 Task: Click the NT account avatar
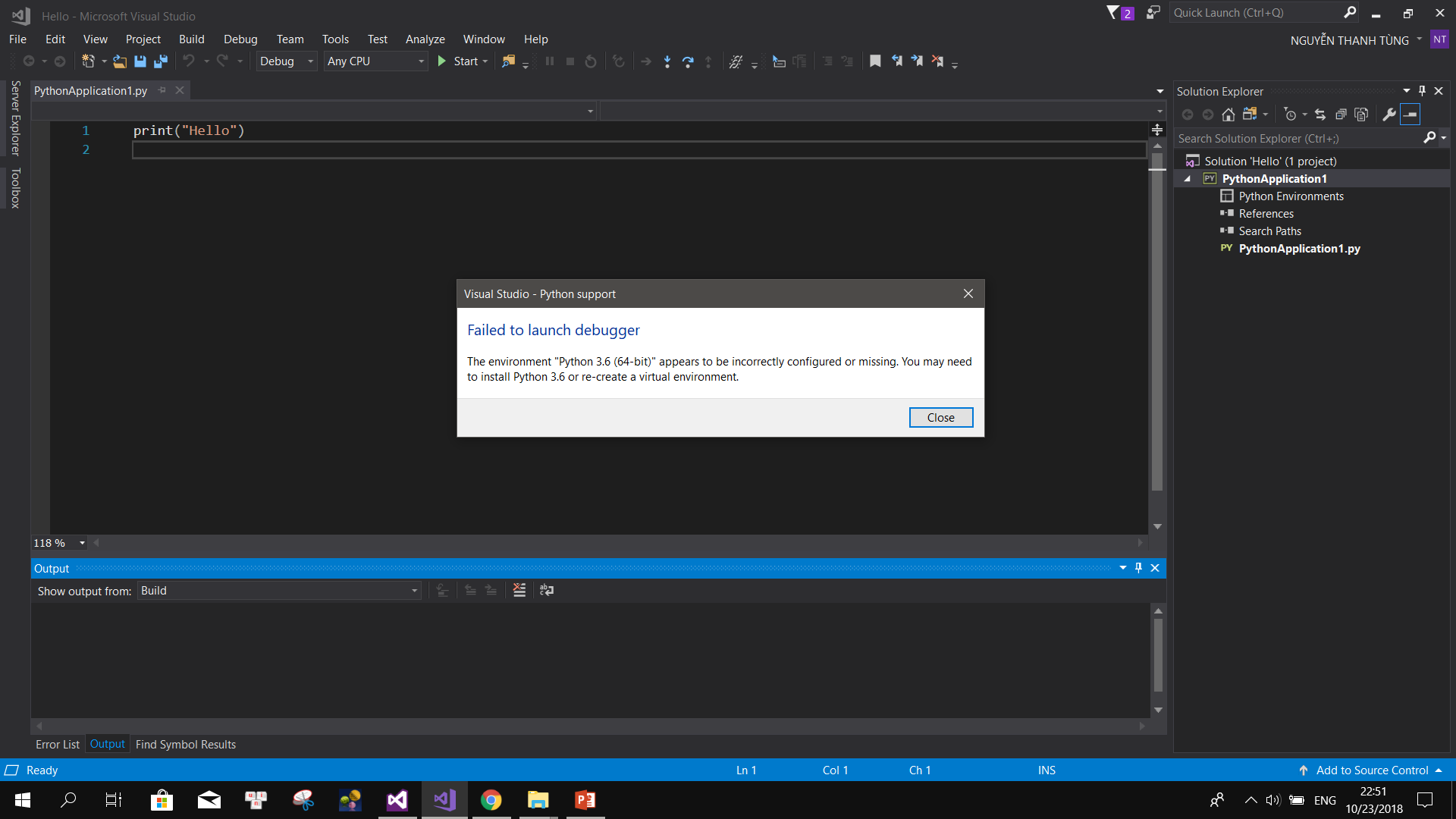tap(1439, 39)
